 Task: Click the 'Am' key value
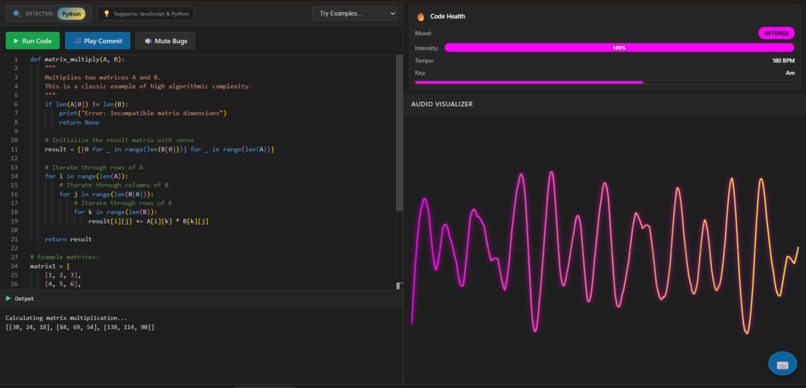tap(790, 73)
